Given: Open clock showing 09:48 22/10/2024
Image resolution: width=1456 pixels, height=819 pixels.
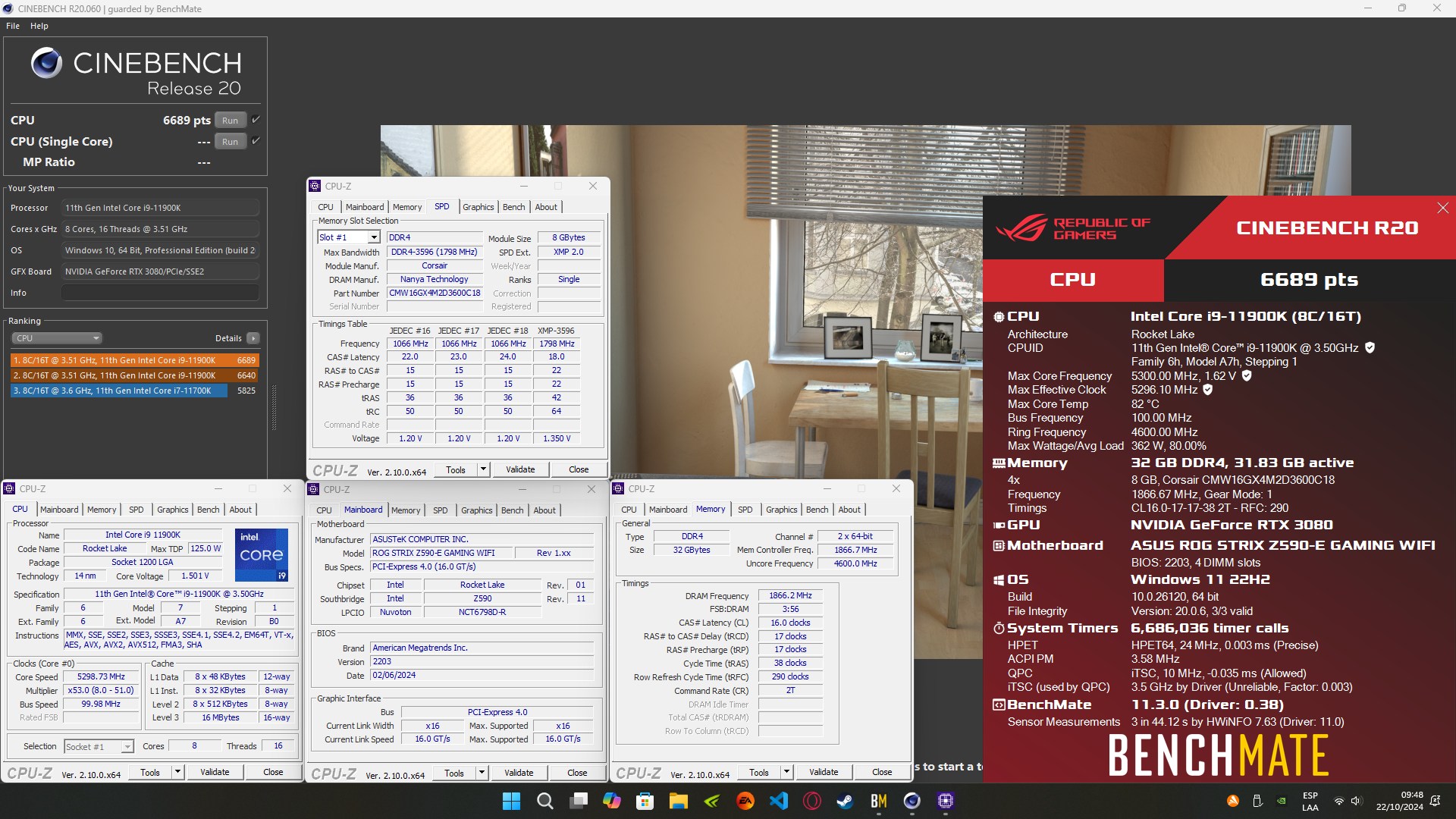Looking at the screenshot, I should point(1400,801).
